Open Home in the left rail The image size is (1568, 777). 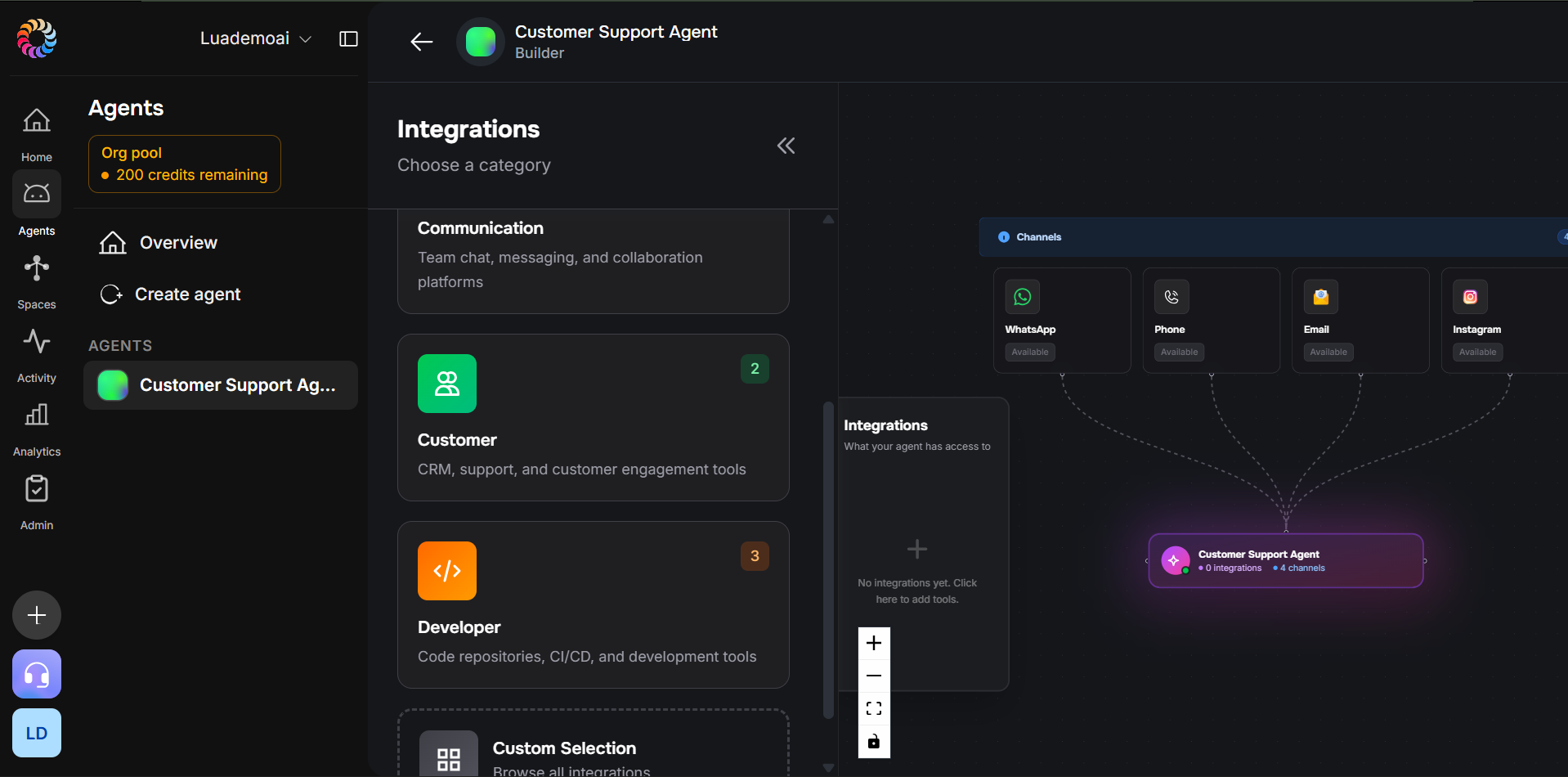[x=37, y=135]
